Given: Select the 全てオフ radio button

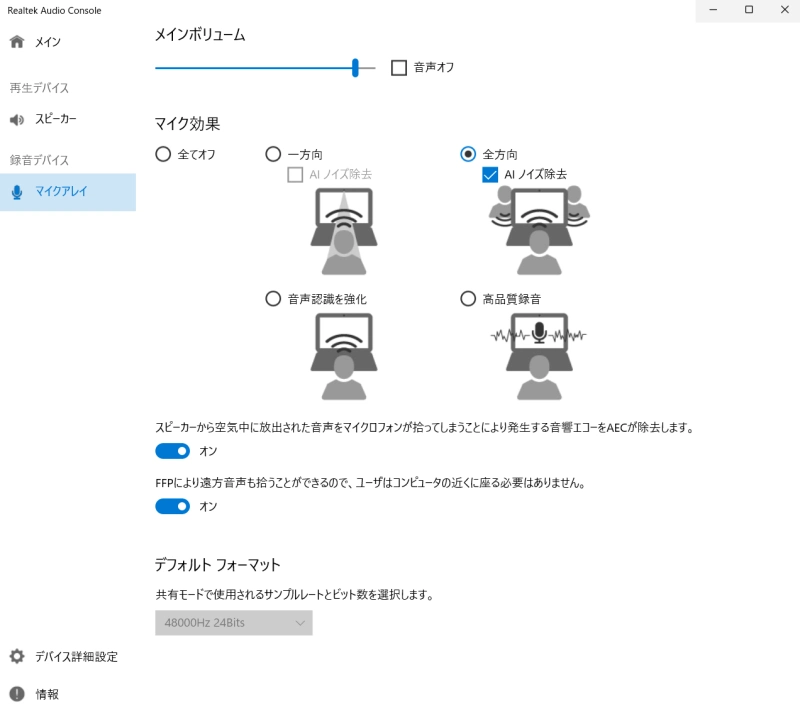Looking at the screenshot, I should (x=162, y=154).
